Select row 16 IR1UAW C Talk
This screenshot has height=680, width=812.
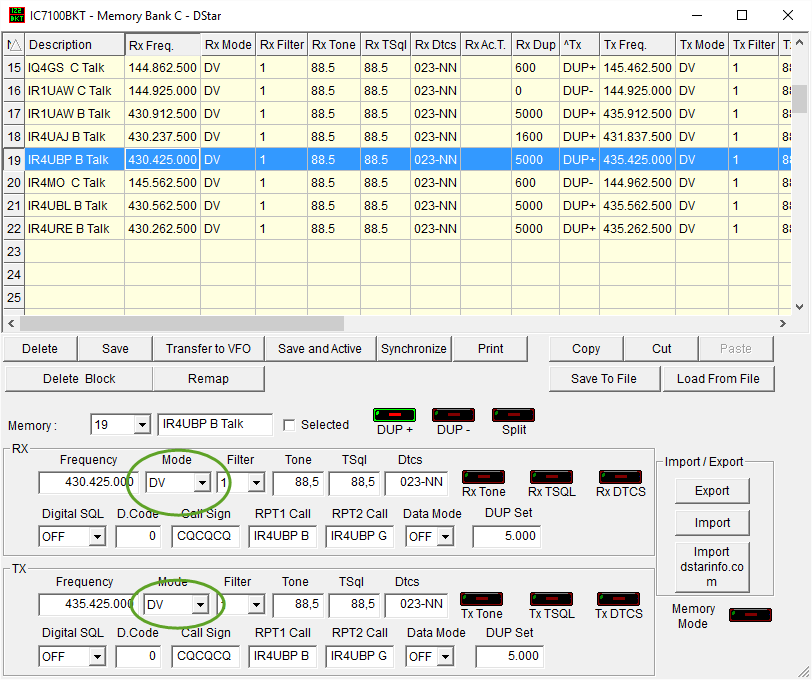pos(397,91)
